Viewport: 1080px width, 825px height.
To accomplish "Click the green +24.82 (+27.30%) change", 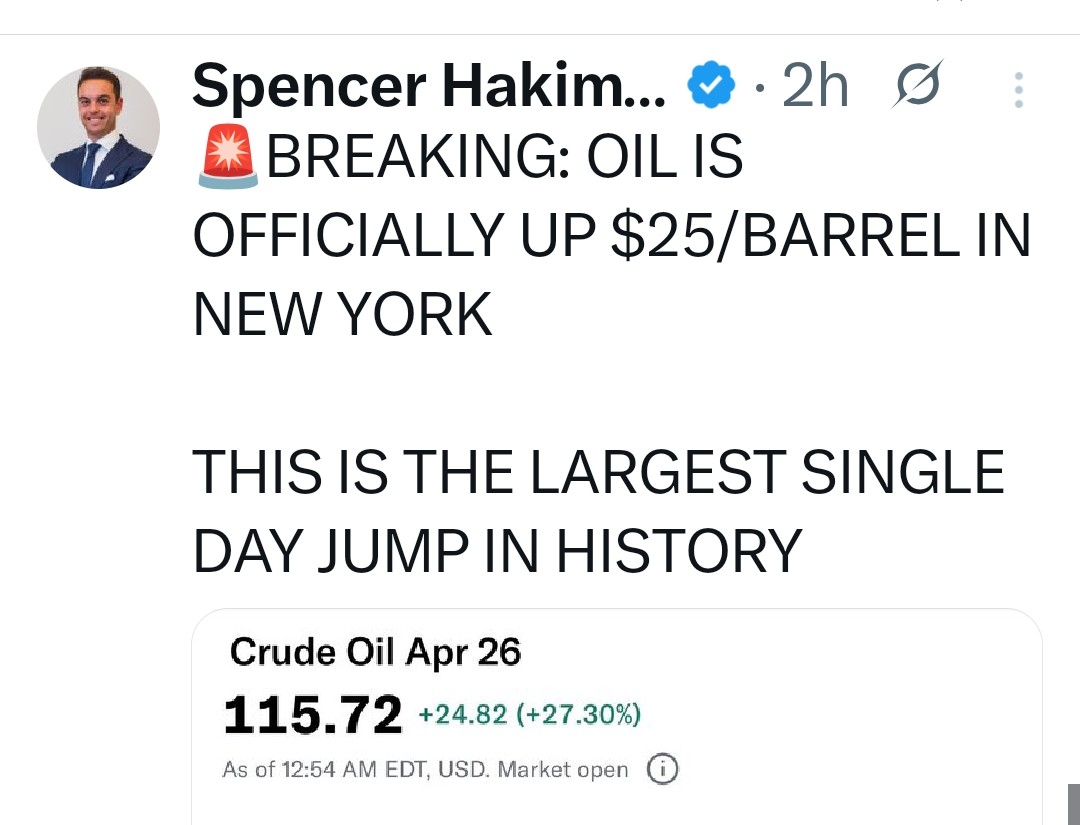I will pyautogui.click(x=529, y=715).
